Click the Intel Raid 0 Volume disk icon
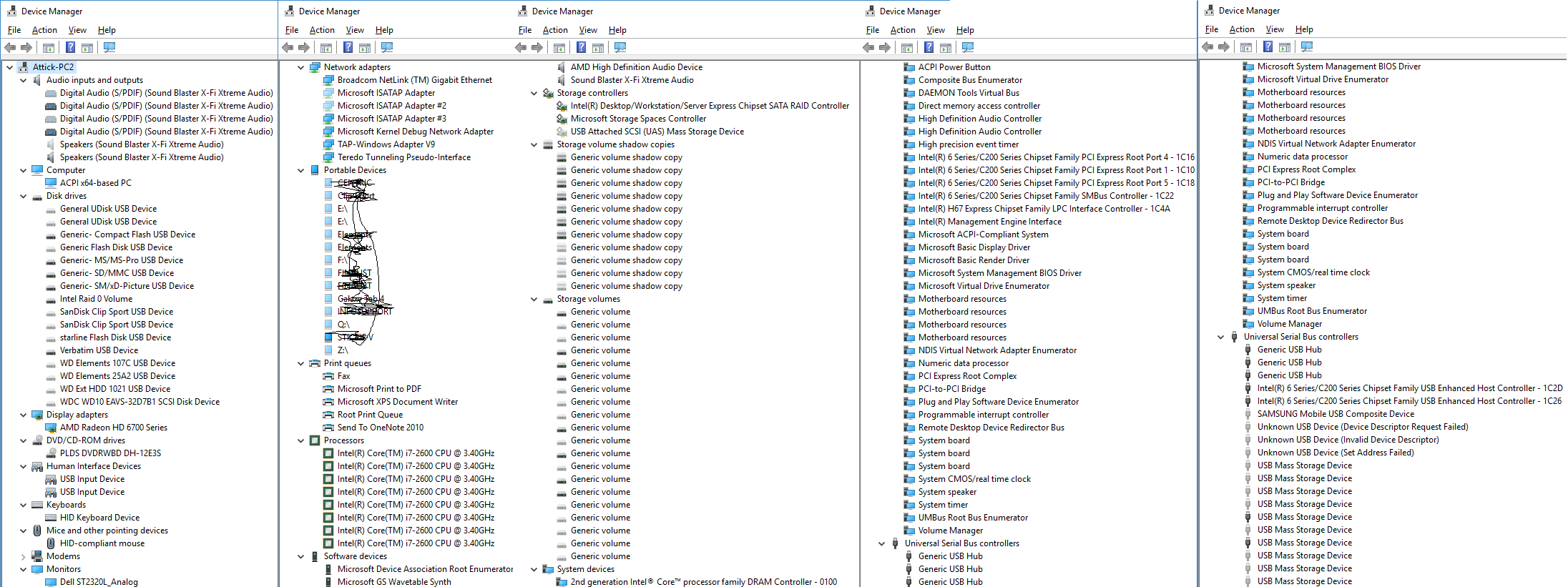Image resolution: width=1568 pixels, height=587 pixels. [51, 299]
